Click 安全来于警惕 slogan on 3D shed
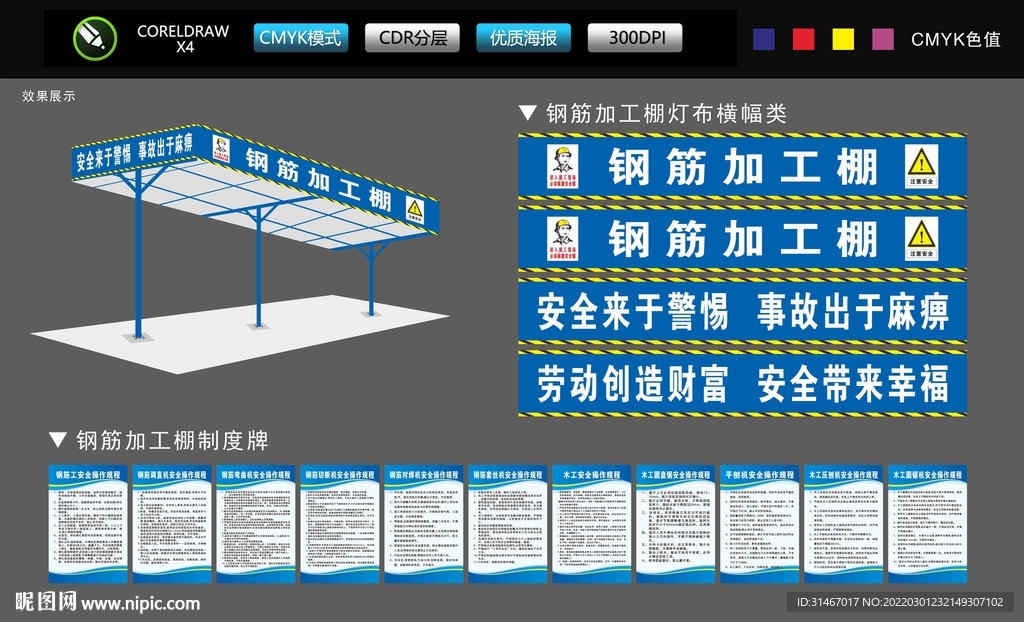 [103, 157]
